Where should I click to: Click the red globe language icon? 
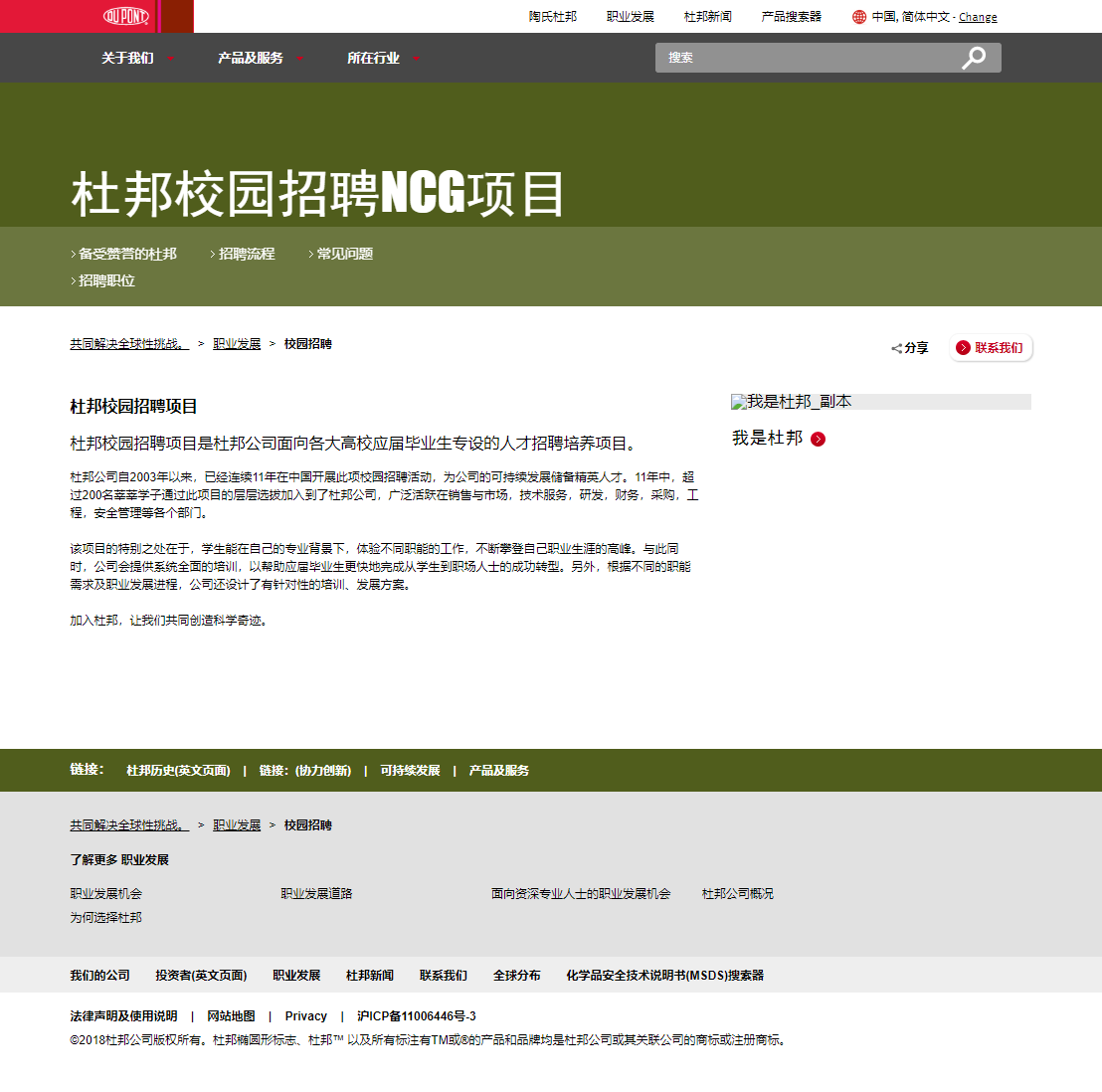point(859,17)
